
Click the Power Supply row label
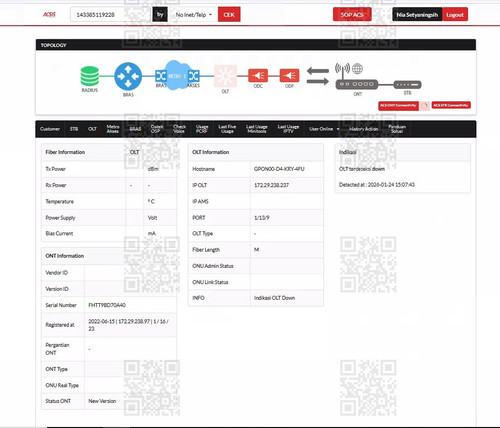60,218
